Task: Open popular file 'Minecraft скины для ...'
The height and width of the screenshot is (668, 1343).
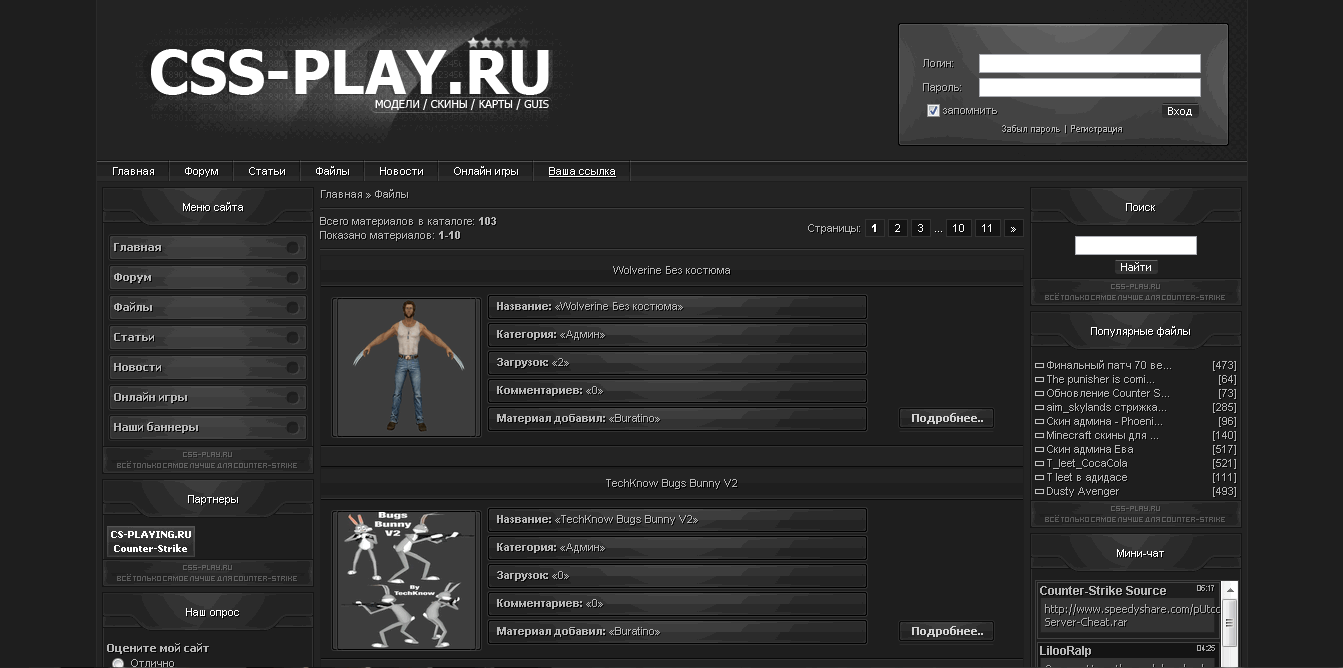Action: click(x=1102, y=435)
